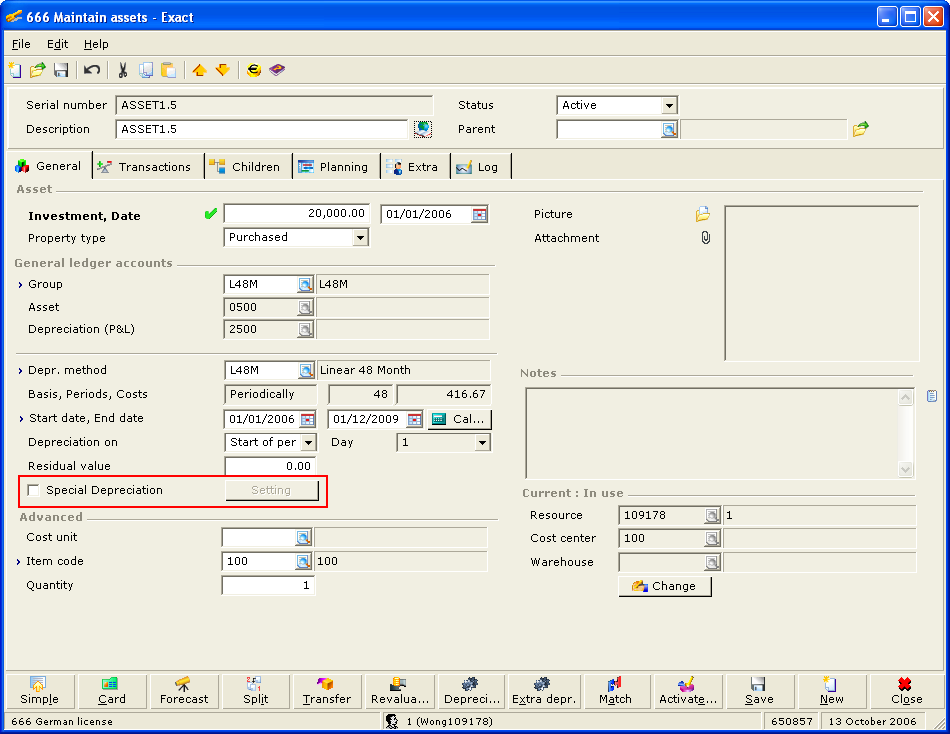Click the Forecast button
Image resolution: width=950 pixels, height=734 pixels.
(184, 691)
